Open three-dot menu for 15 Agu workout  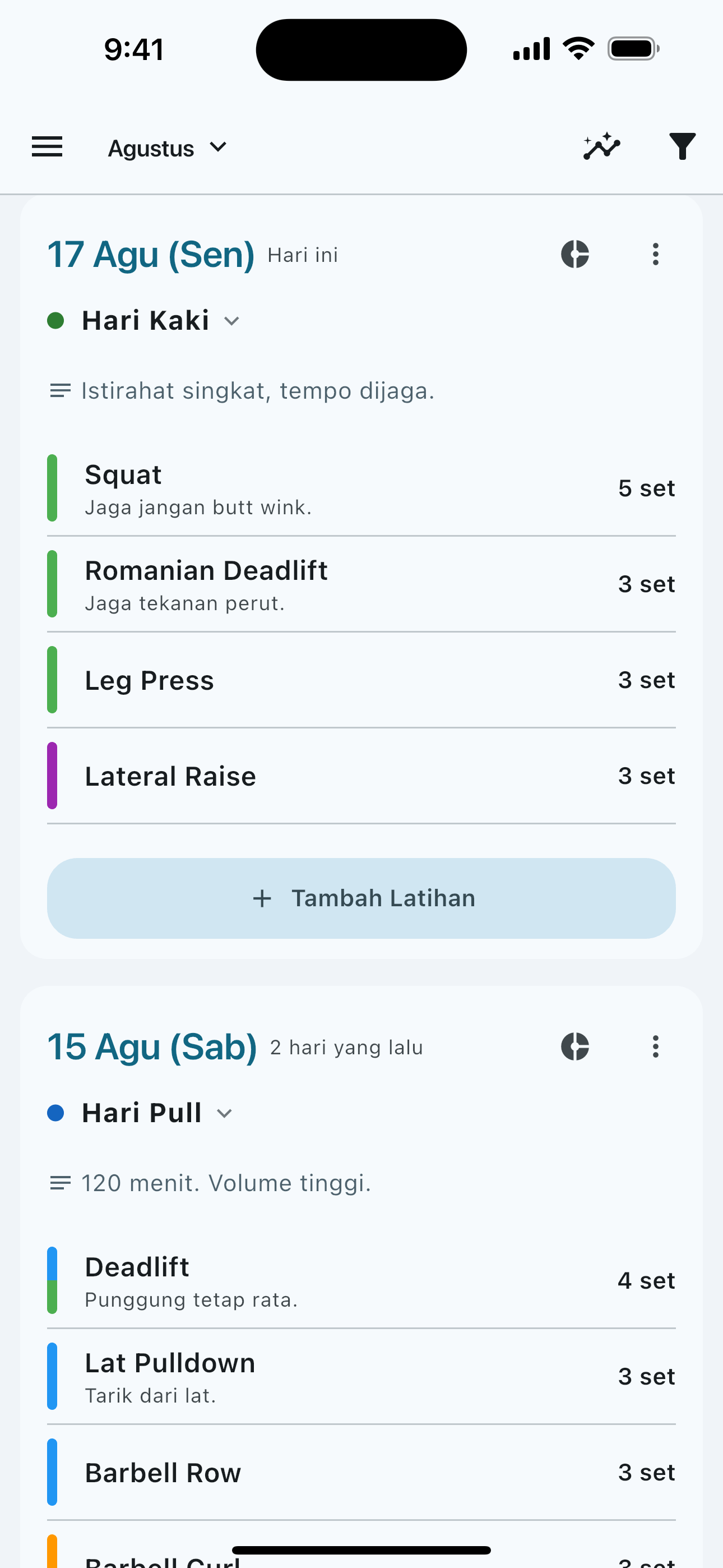655,1046
